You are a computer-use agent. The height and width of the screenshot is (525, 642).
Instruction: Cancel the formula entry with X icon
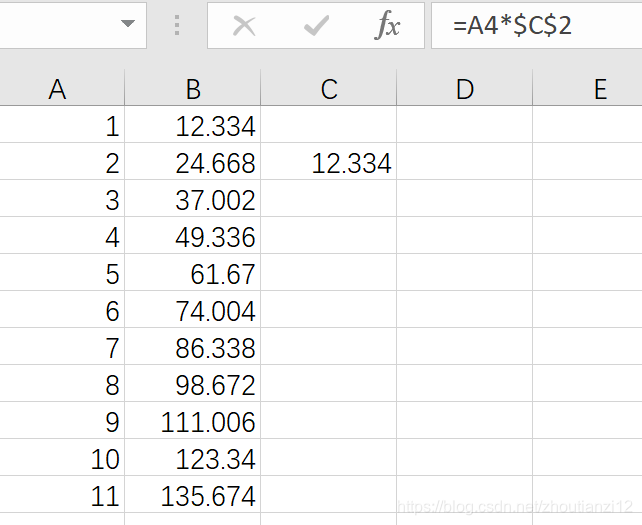point(244,26)
